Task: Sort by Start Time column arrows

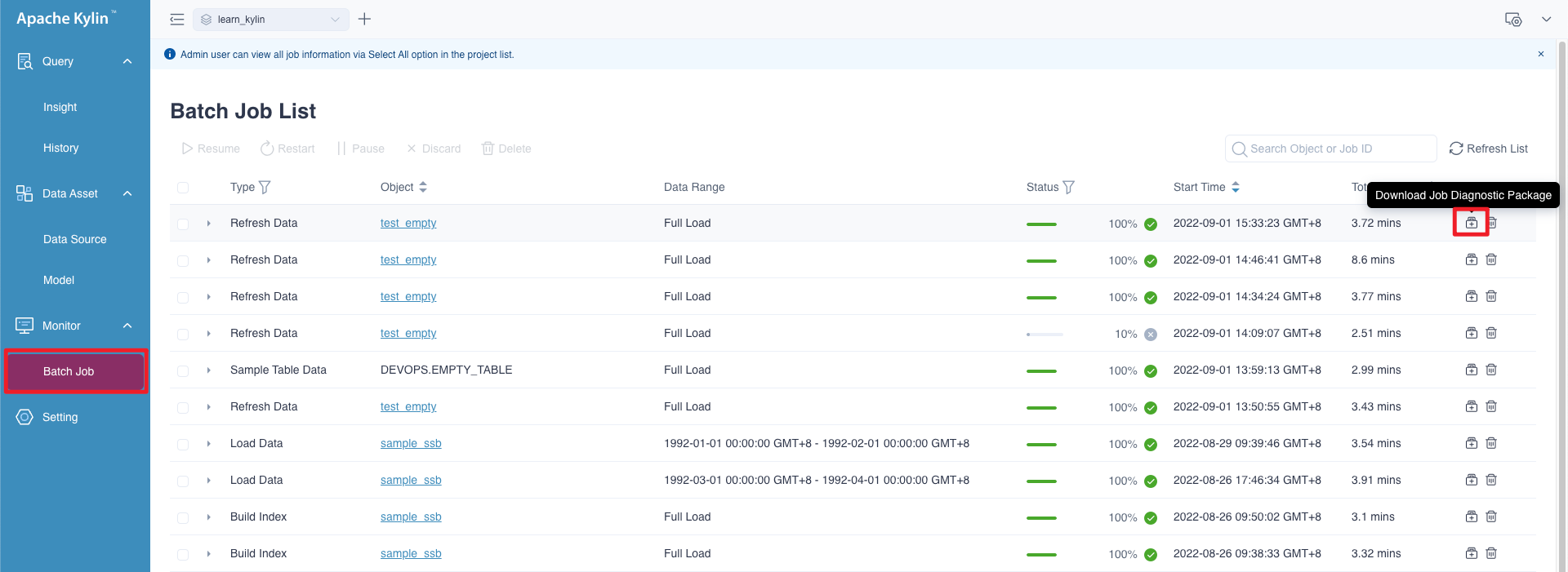Action: [x=1236, y=187]
